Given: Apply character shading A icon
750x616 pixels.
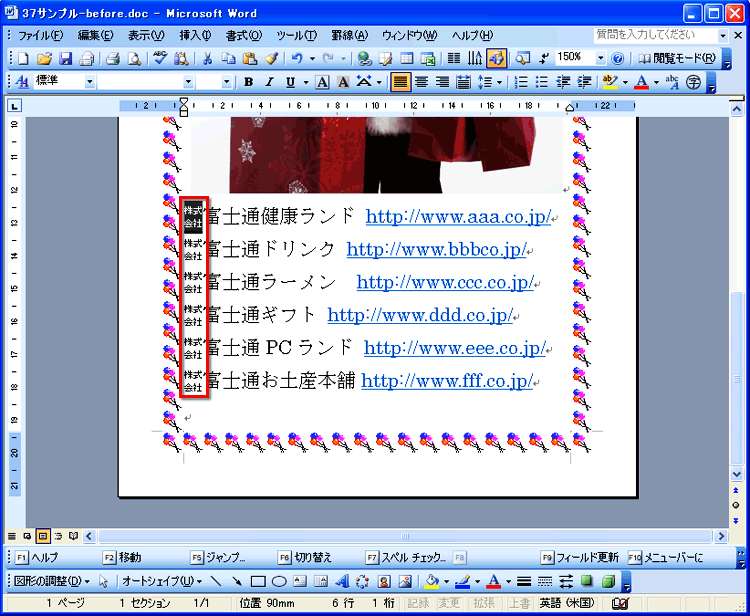Looking at the screenshot, I should click(343, 82).
